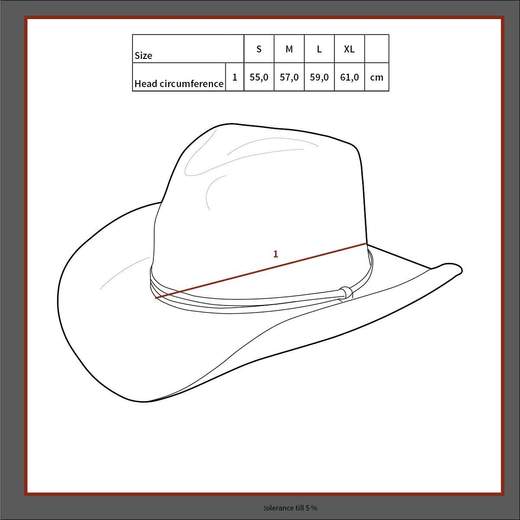
Task: Click the number 1 label above red line
Action: tap(275, 254)
